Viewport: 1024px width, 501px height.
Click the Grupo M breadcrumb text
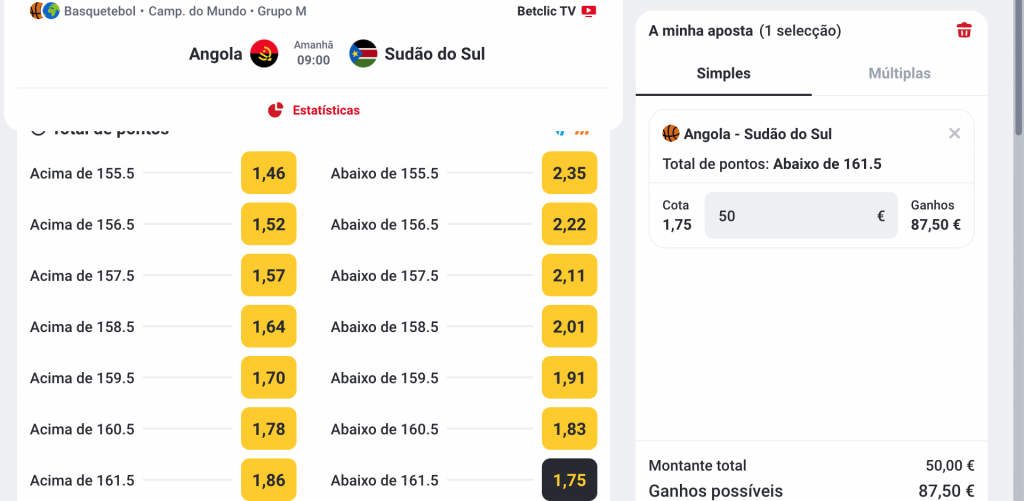283,11
